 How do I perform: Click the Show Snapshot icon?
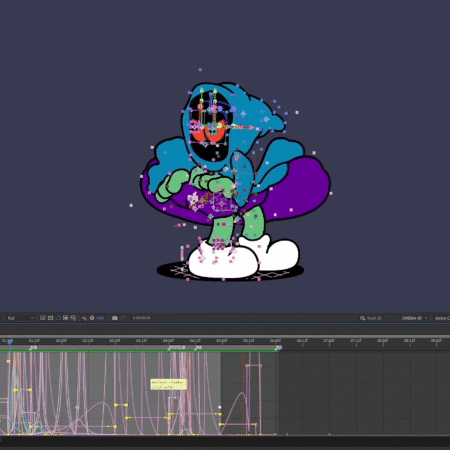[x=122, y=318]
